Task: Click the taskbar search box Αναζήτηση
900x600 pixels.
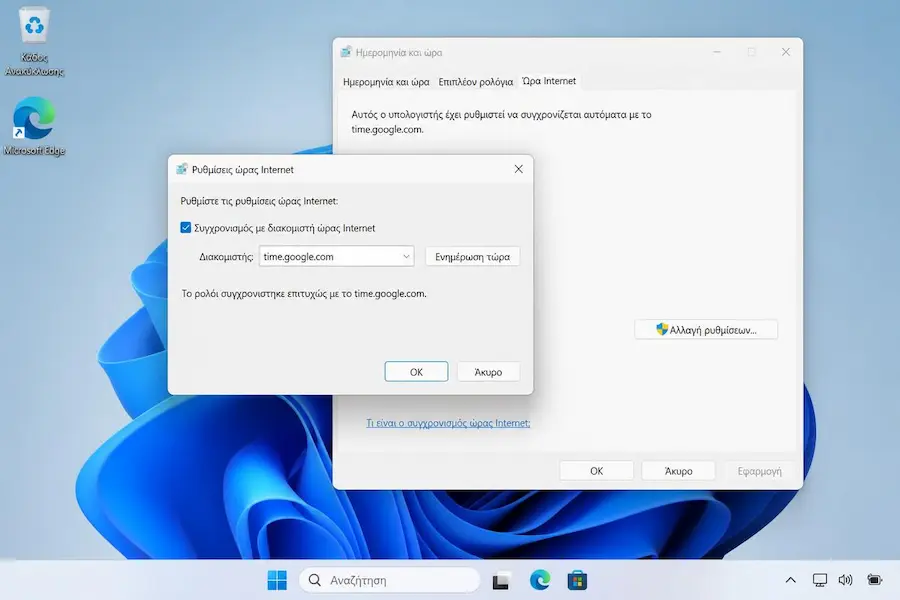Action: click(389, 580)
